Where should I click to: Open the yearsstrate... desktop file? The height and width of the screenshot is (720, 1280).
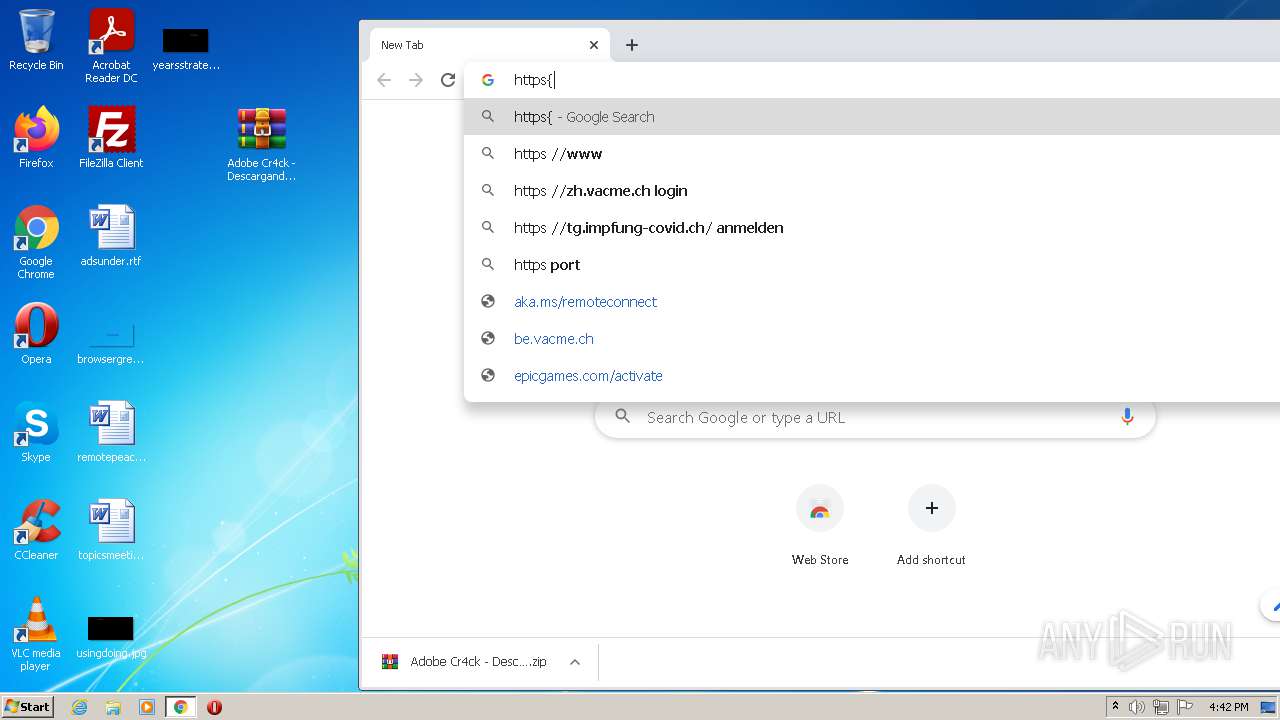pyautogui.click(x=186, y=49)
